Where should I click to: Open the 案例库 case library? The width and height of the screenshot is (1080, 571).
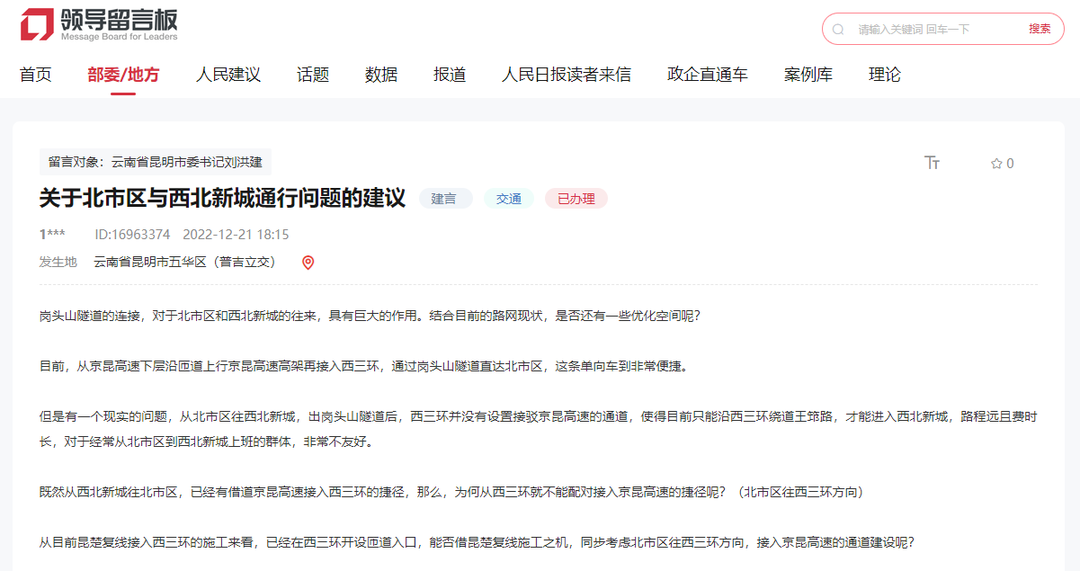808,74
